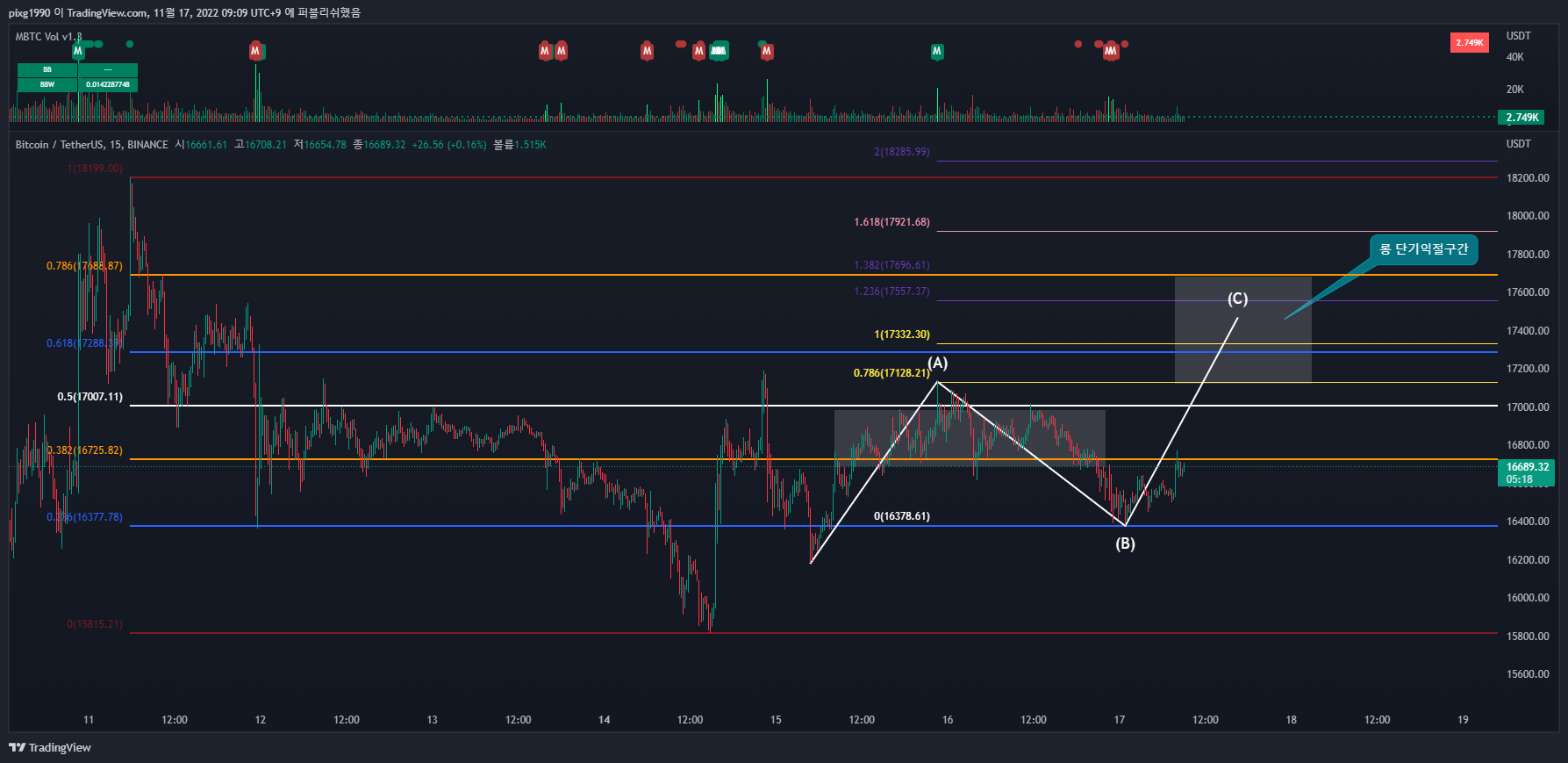
Task: Click the green M marker near date 16
Action: [x=937, y=51]
